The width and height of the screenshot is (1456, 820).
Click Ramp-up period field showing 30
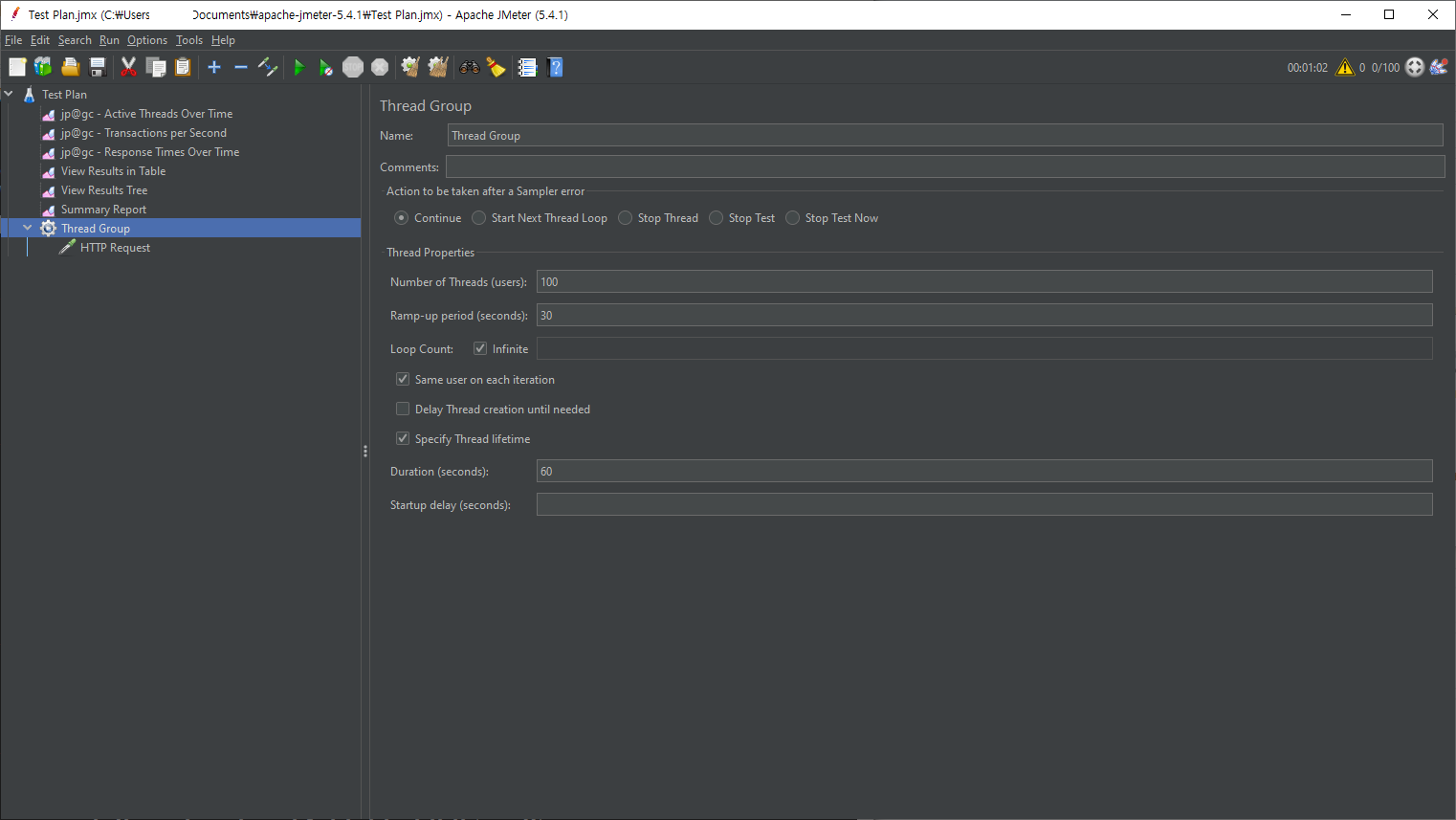(984, 315)
